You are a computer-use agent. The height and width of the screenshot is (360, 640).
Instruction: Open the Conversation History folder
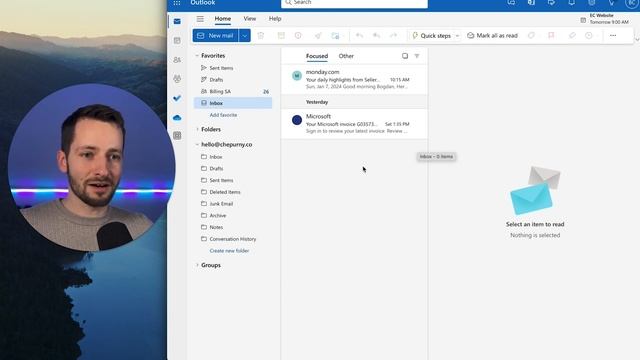[233, 239]
